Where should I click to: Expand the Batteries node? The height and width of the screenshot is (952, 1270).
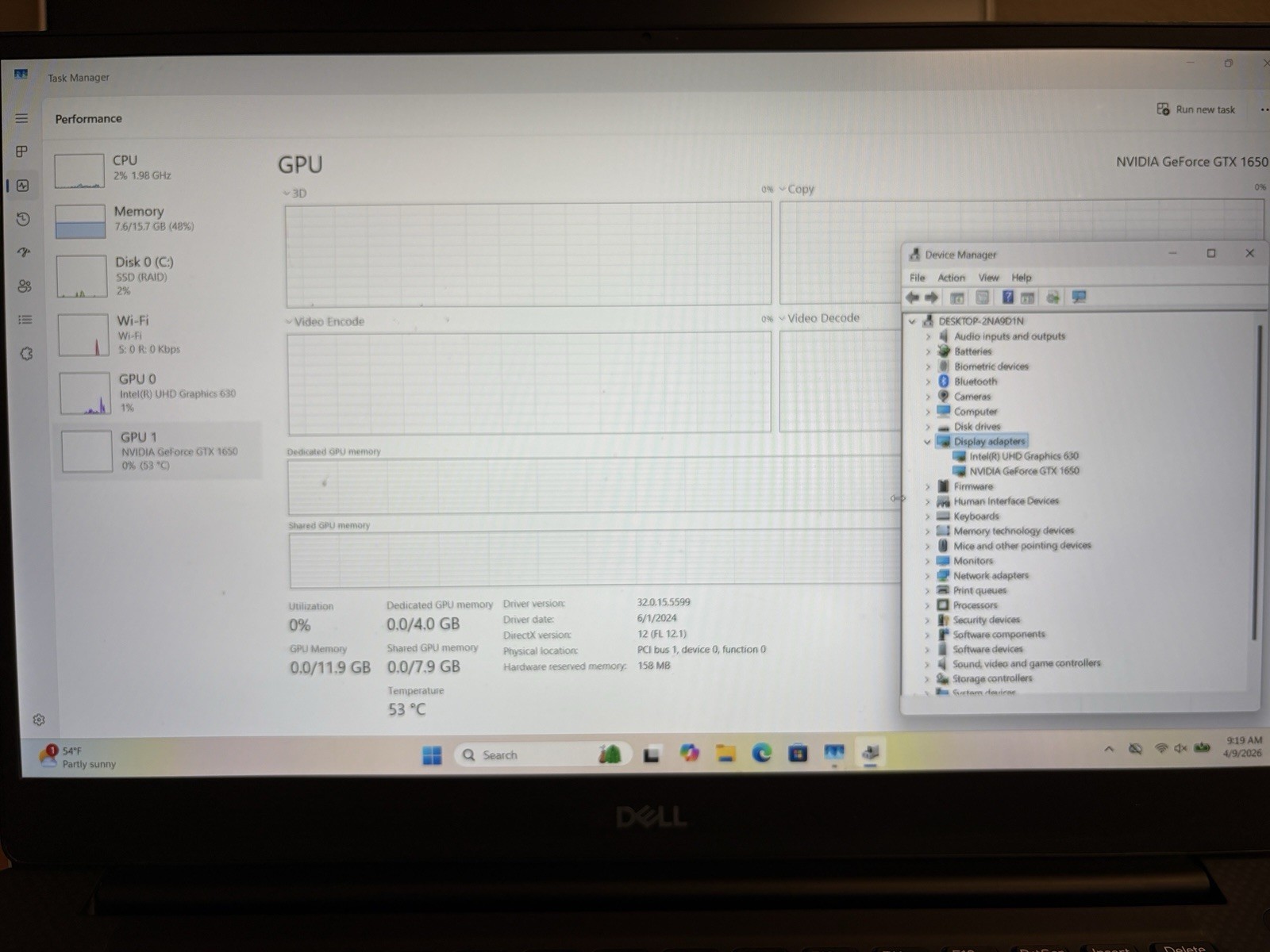[x=928, y=351]
